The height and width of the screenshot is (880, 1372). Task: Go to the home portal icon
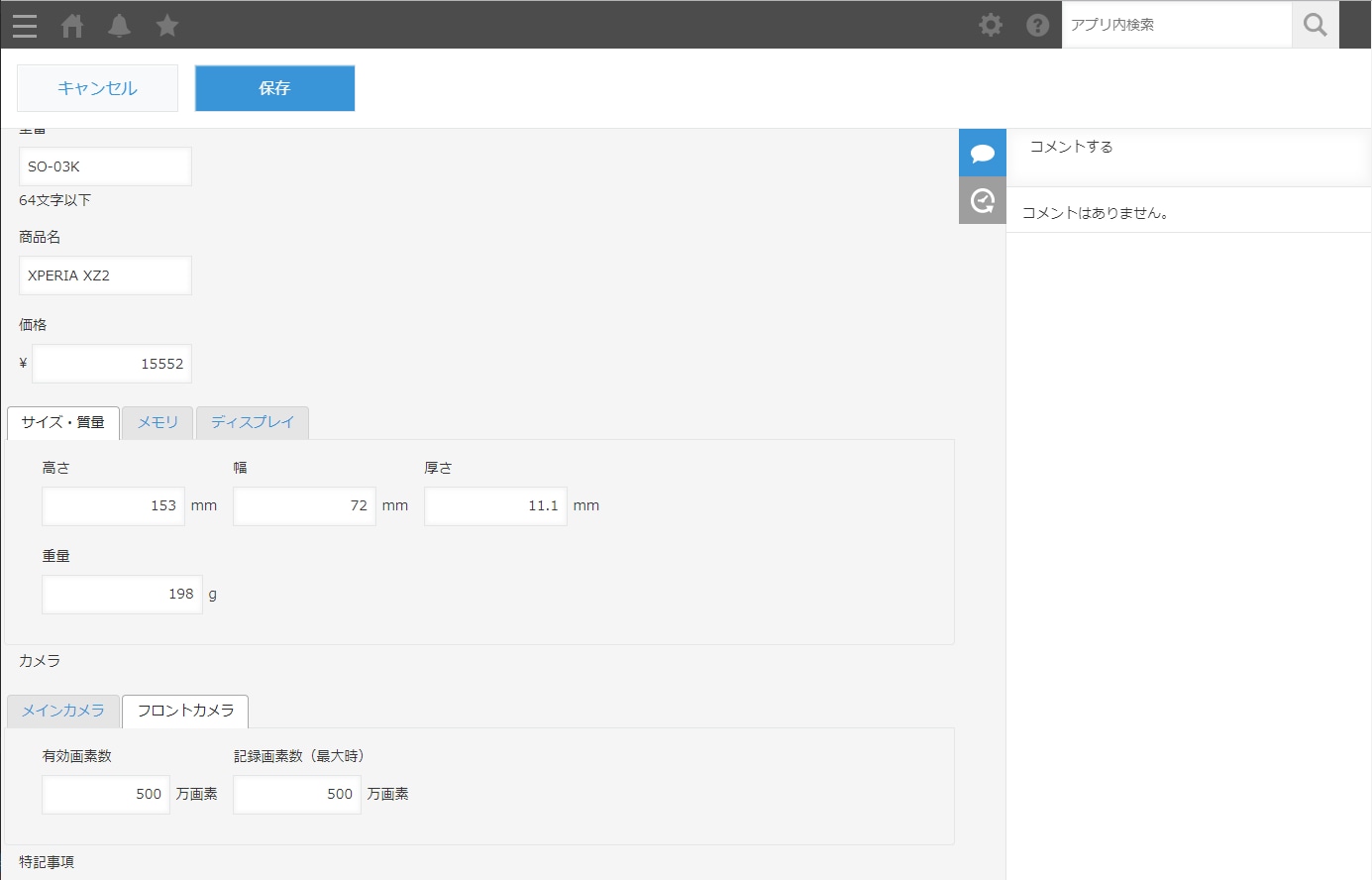tap(72, 26)
